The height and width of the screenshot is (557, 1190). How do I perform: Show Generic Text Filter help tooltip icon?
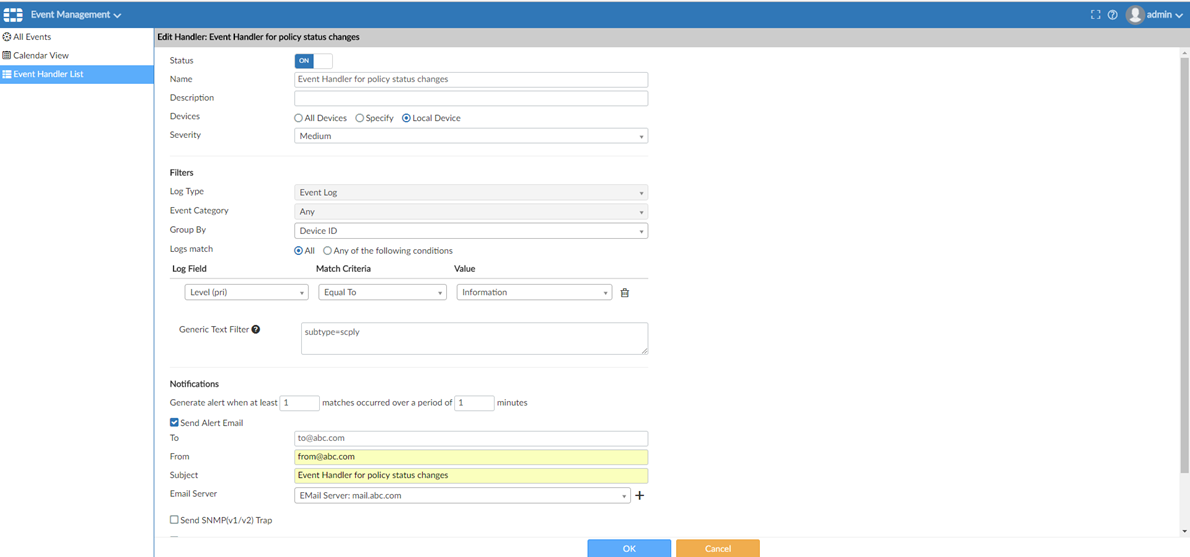point(256,329)
